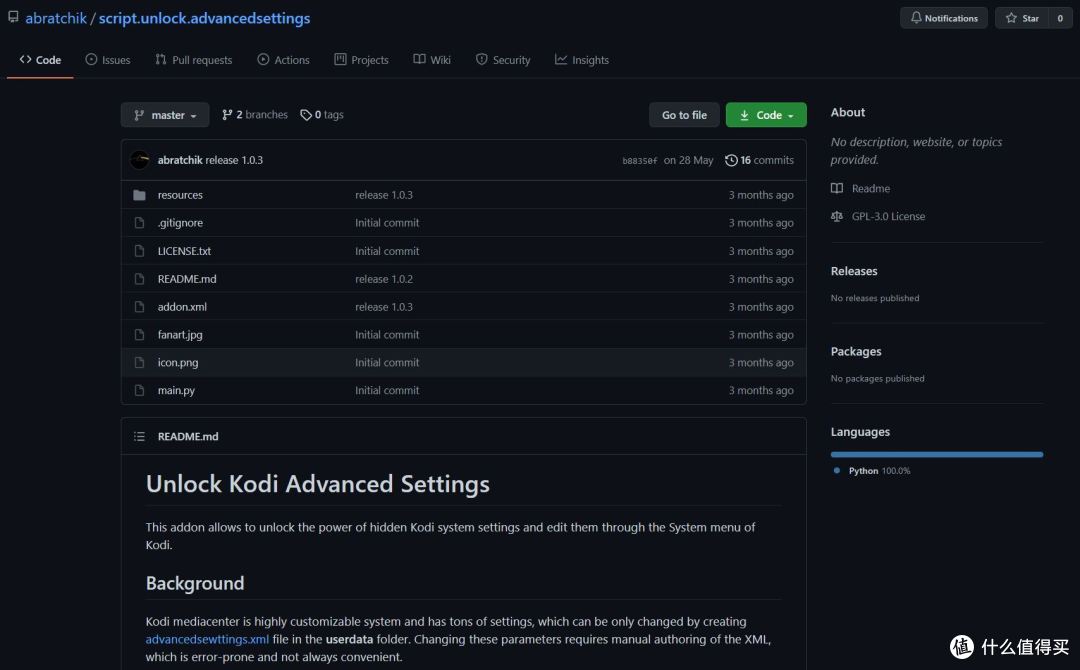Click the on 28 May commit date
The height and width of the screenshot is (670, 1080).
pos(688,160)
